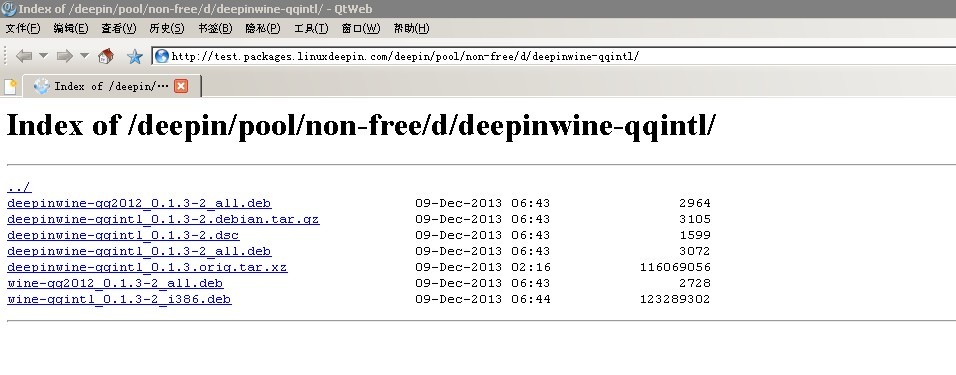This screenshot has height=375, width=956.
Task: Open the 窗口(W) menu
Action: (x=361, y=28)
